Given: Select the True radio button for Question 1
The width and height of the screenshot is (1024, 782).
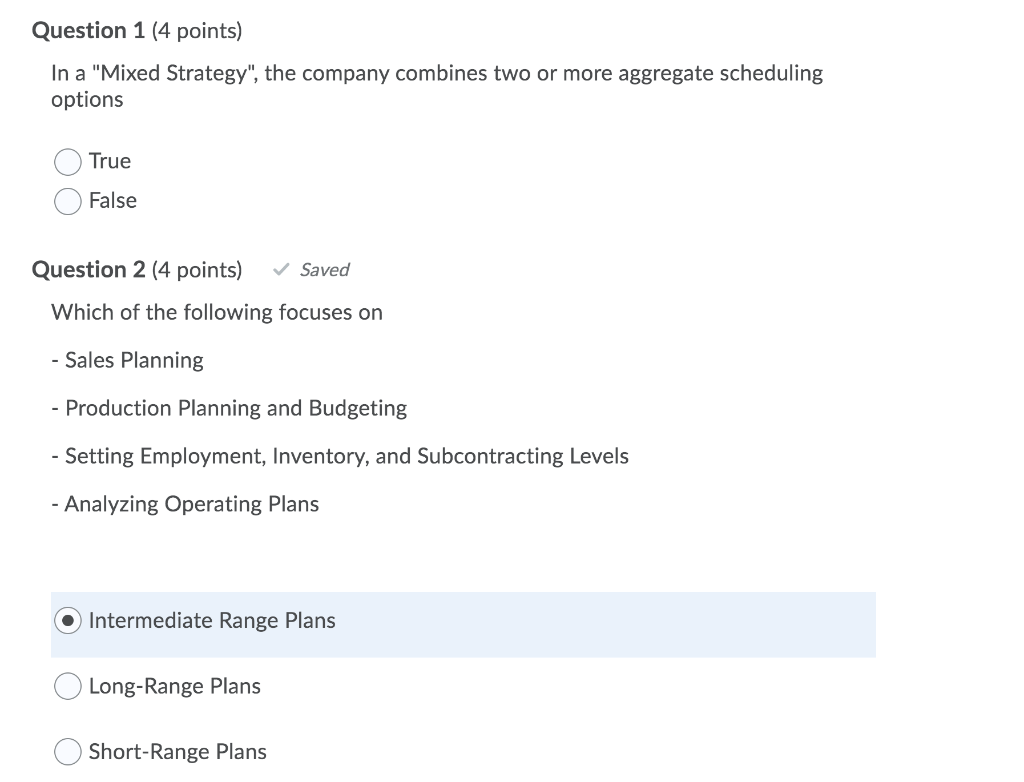Looking at the screenshot, I should [x=67, y=161].
